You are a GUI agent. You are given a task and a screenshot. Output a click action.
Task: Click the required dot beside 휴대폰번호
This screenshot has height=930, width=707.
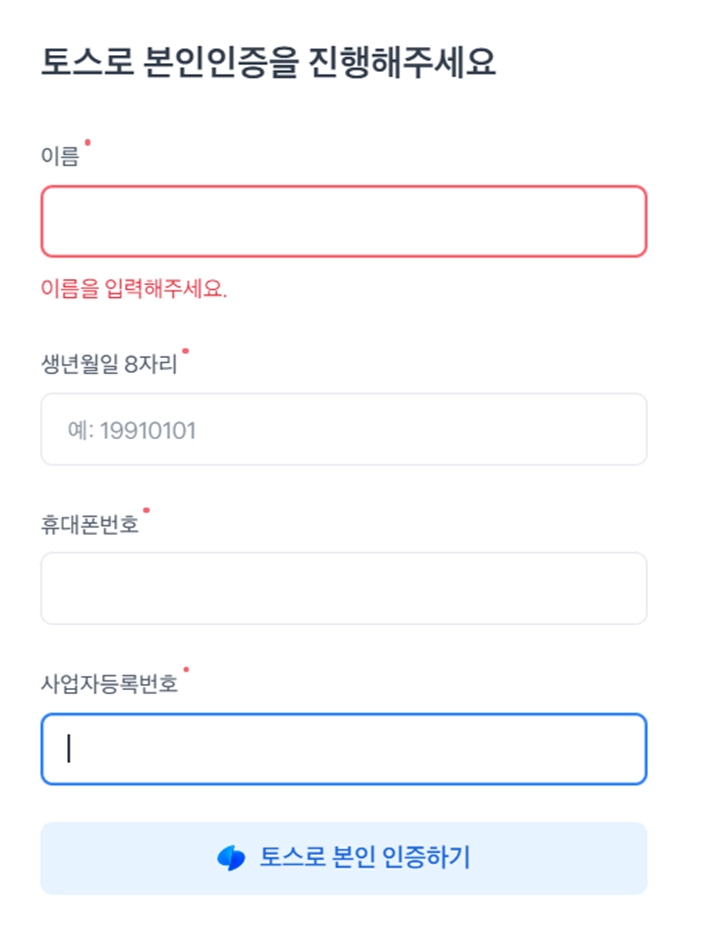(x=146, y=511)
